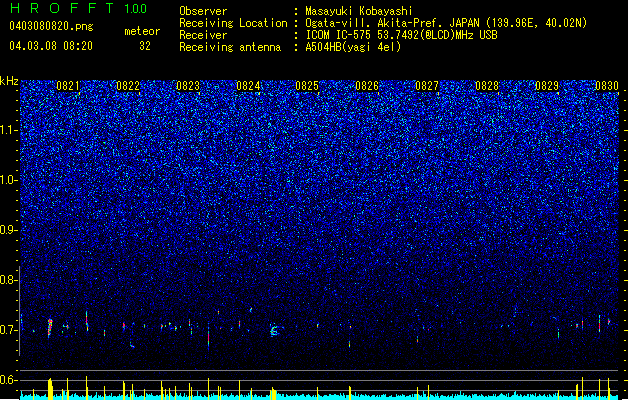The height and width of the screenshot is (400, 629).
Task: Select the file name 0403080820.png
Action: (51, 26)
